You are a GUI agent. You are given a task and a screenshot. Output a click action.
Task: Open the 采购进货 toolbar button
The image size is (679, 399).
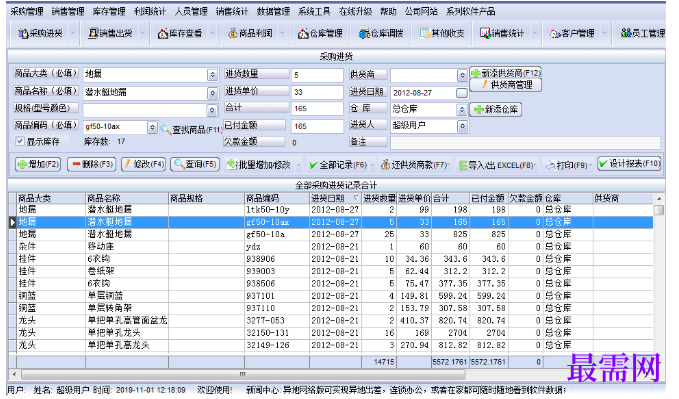tap(40, 33)
